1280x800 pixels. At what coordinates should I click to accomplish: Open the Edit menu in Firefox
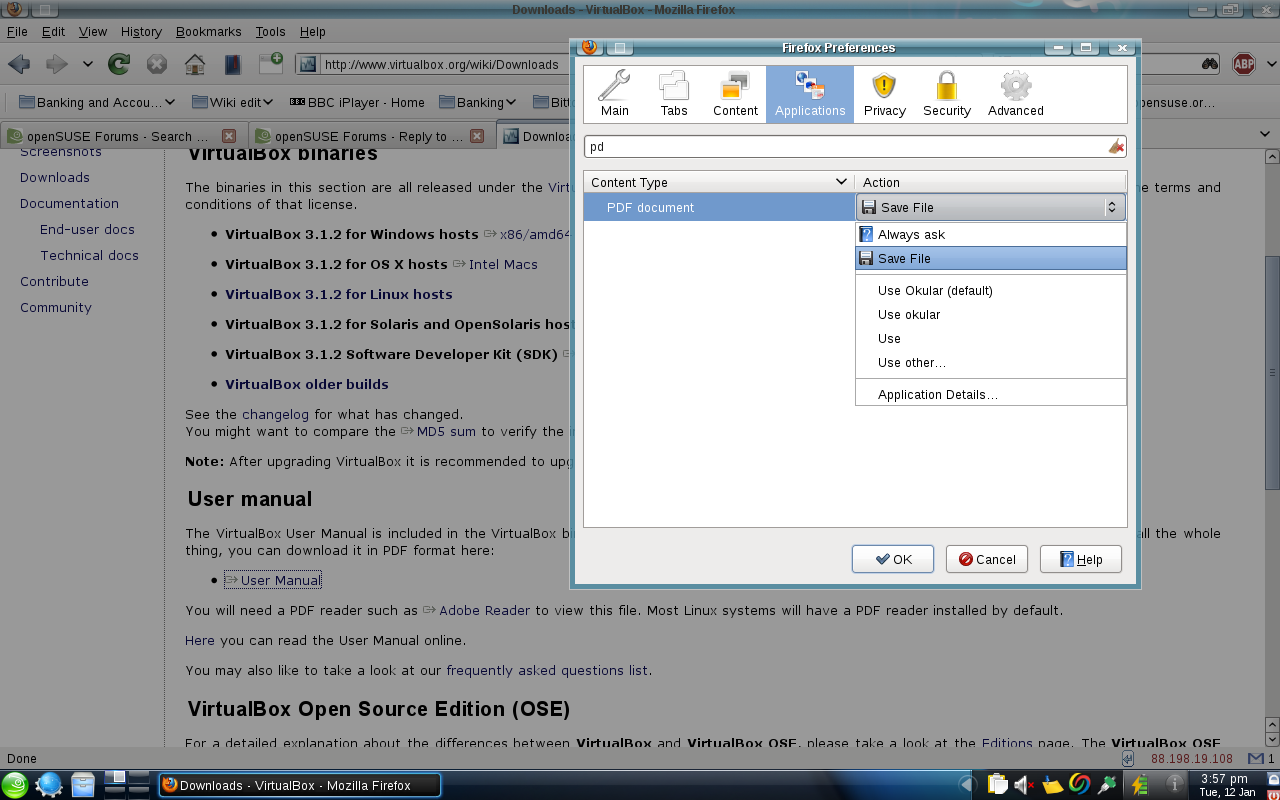click(x=53, y=32)
